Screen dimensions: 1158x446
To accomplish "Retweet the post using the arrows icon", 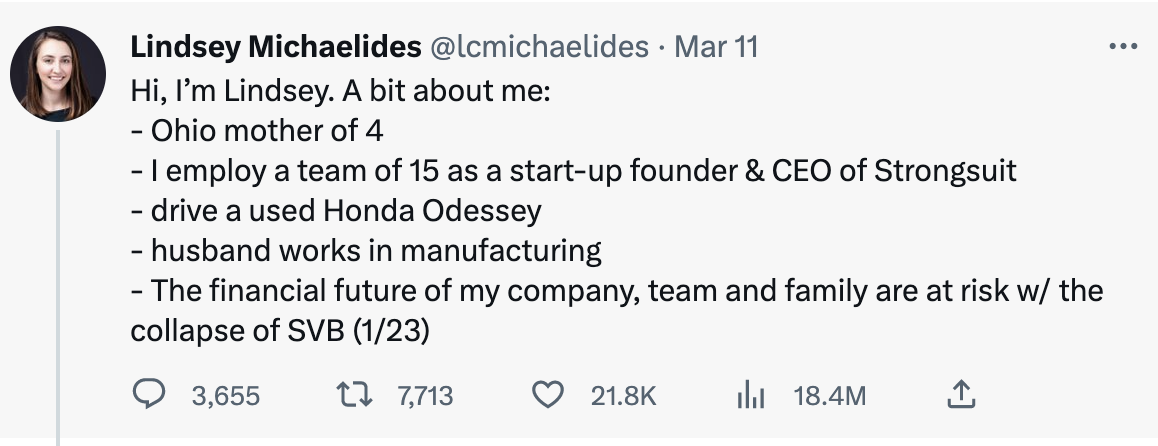I will [x=353, y=396].
